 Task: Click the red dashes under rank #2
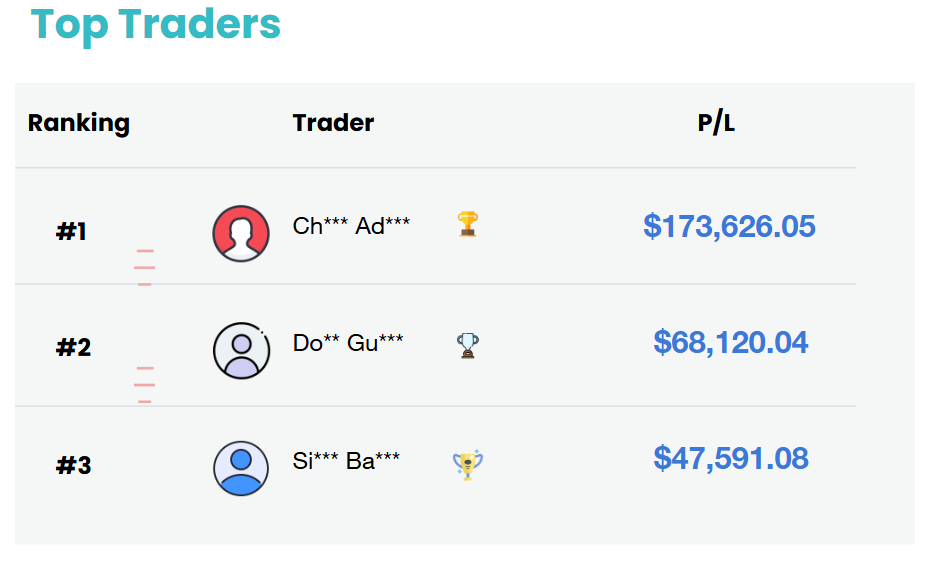click(x=145, y=385)
